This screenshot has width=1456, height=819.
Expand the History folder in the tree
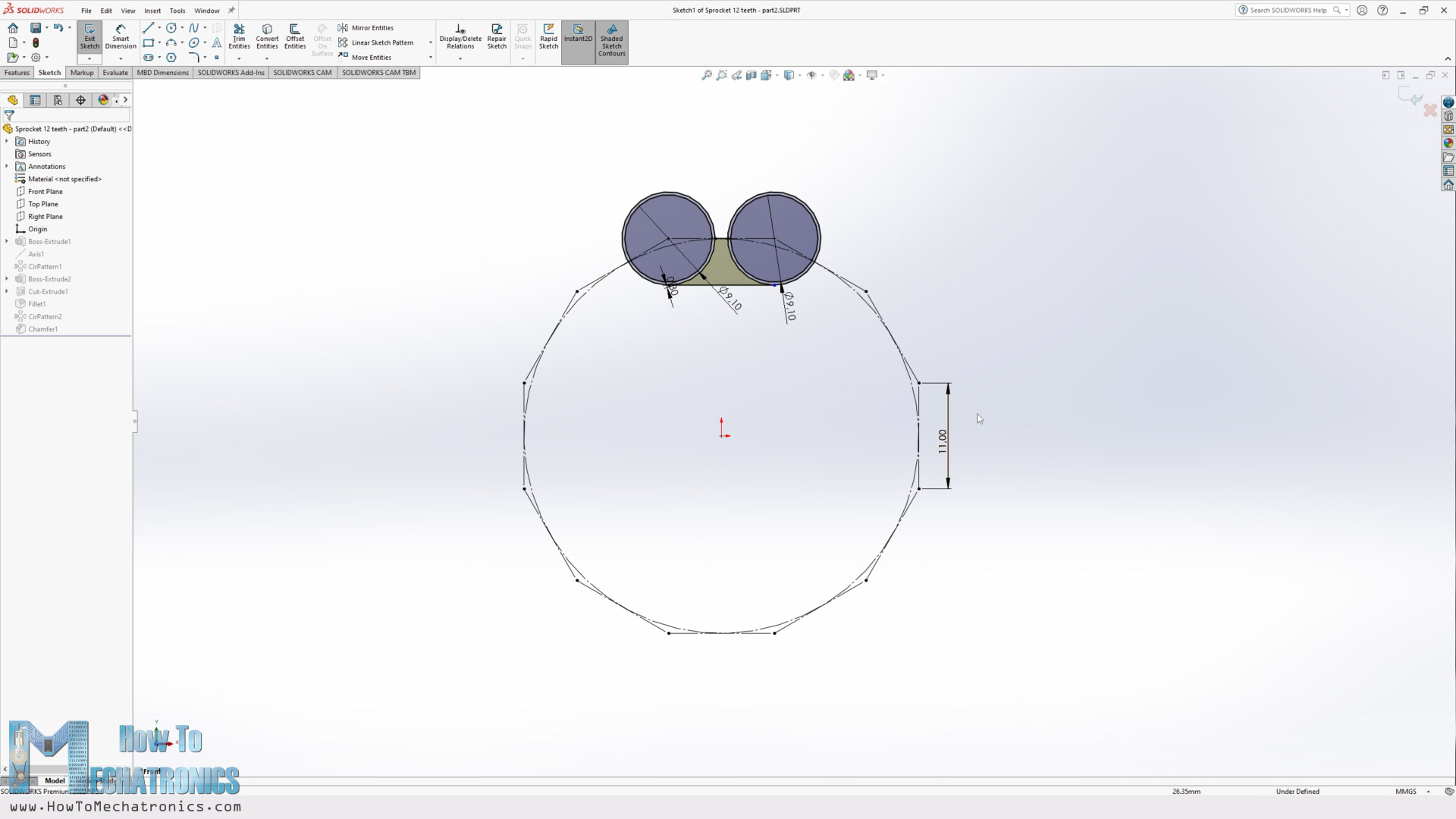coord(7,142)
